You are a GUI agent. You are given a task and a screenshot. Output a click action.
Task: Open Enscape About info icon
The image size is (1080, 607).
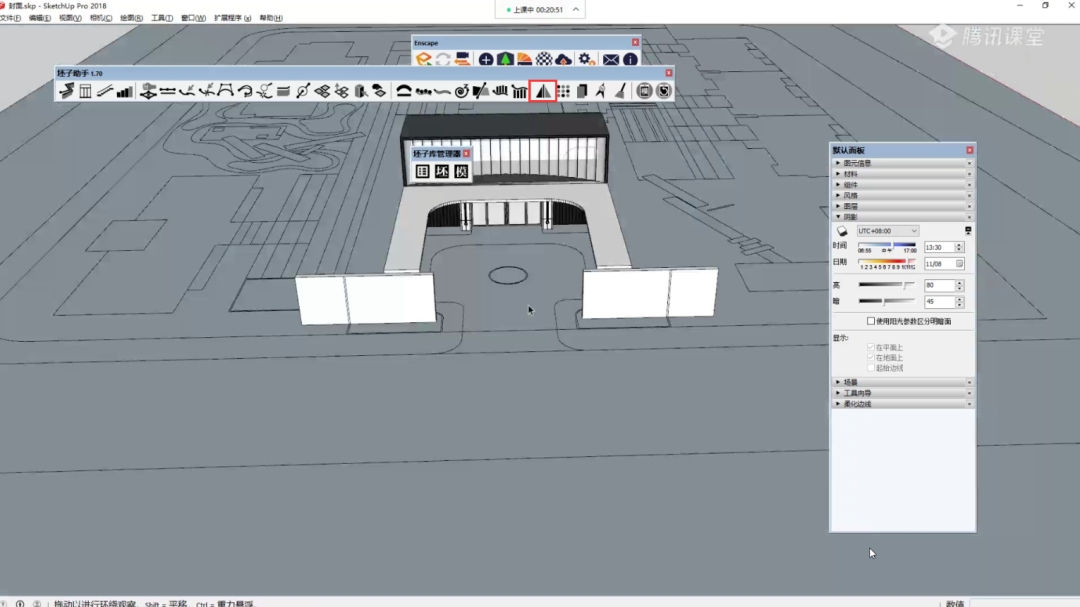coord(630,60)
